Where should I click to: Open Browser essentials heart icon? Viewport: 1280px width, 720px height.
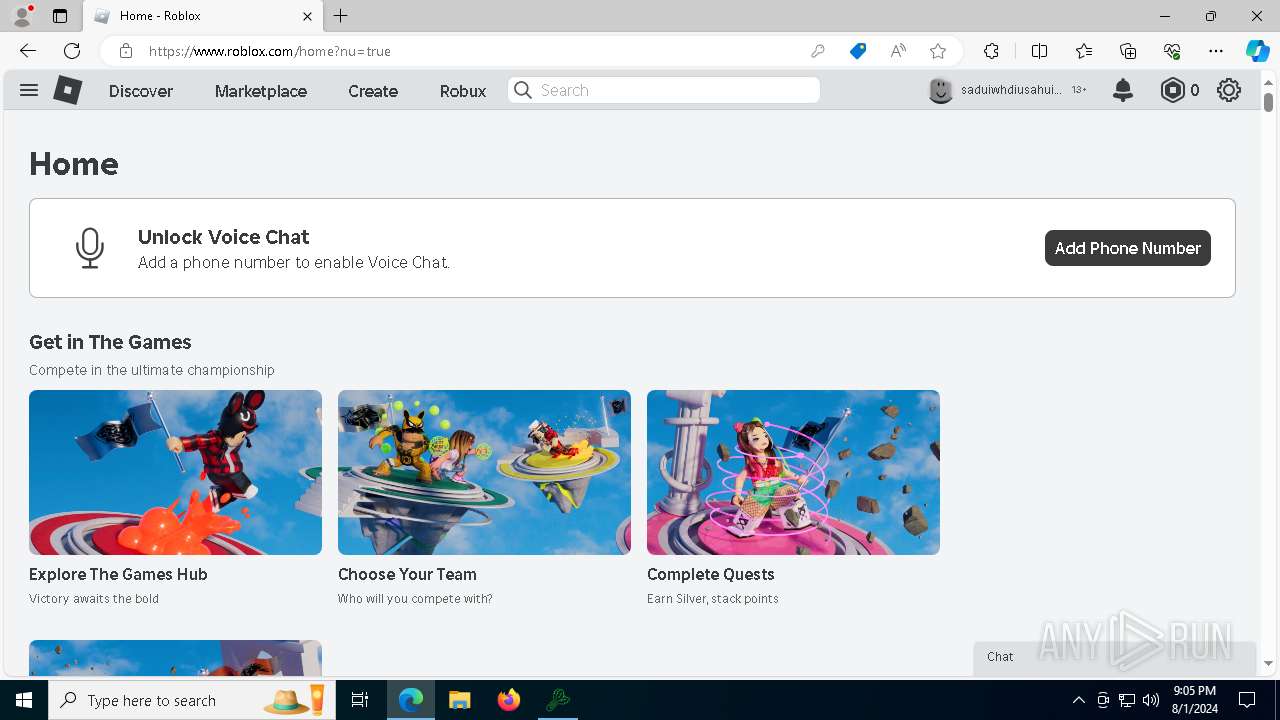click(1172, 51)
